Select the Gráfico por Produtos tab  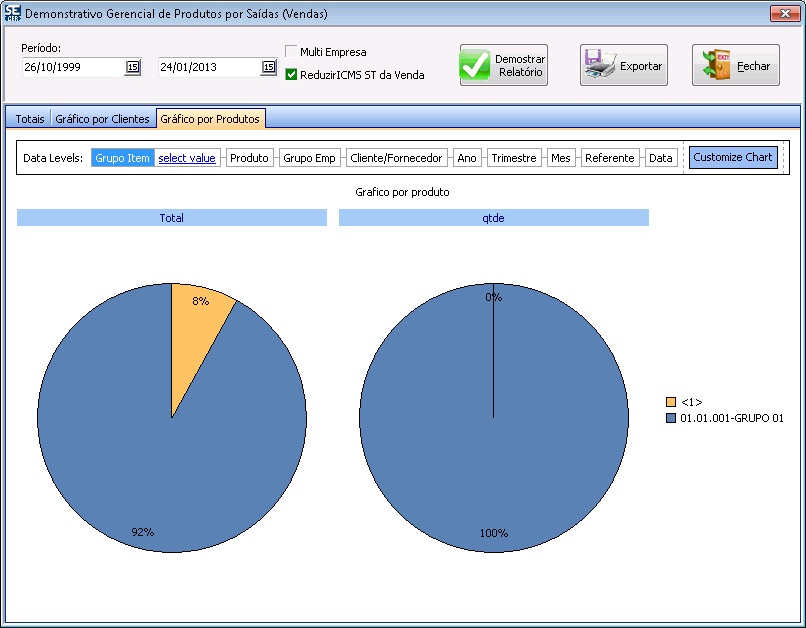coord(210,119)
